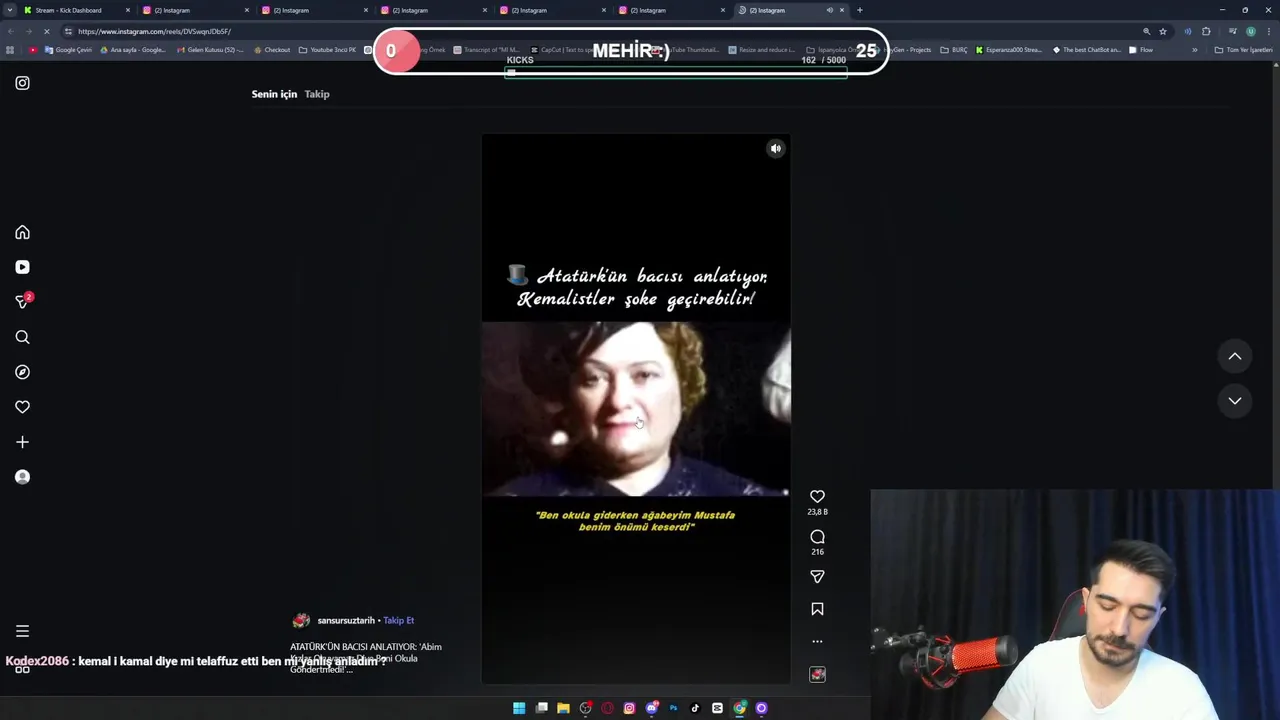Open Photoshop from the taskbar
This screenshot has height=720, width=1280.
click(673, 708)
